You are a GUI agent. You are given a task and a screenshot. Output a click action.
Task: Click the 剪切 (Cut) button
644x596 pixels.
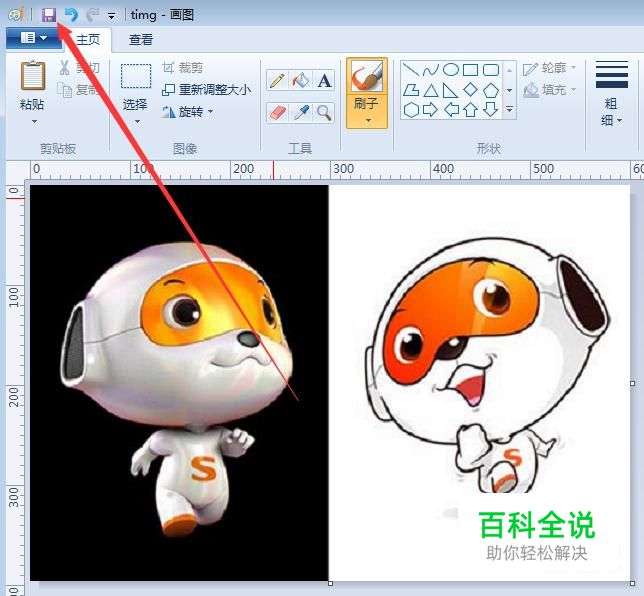point(79,68)
